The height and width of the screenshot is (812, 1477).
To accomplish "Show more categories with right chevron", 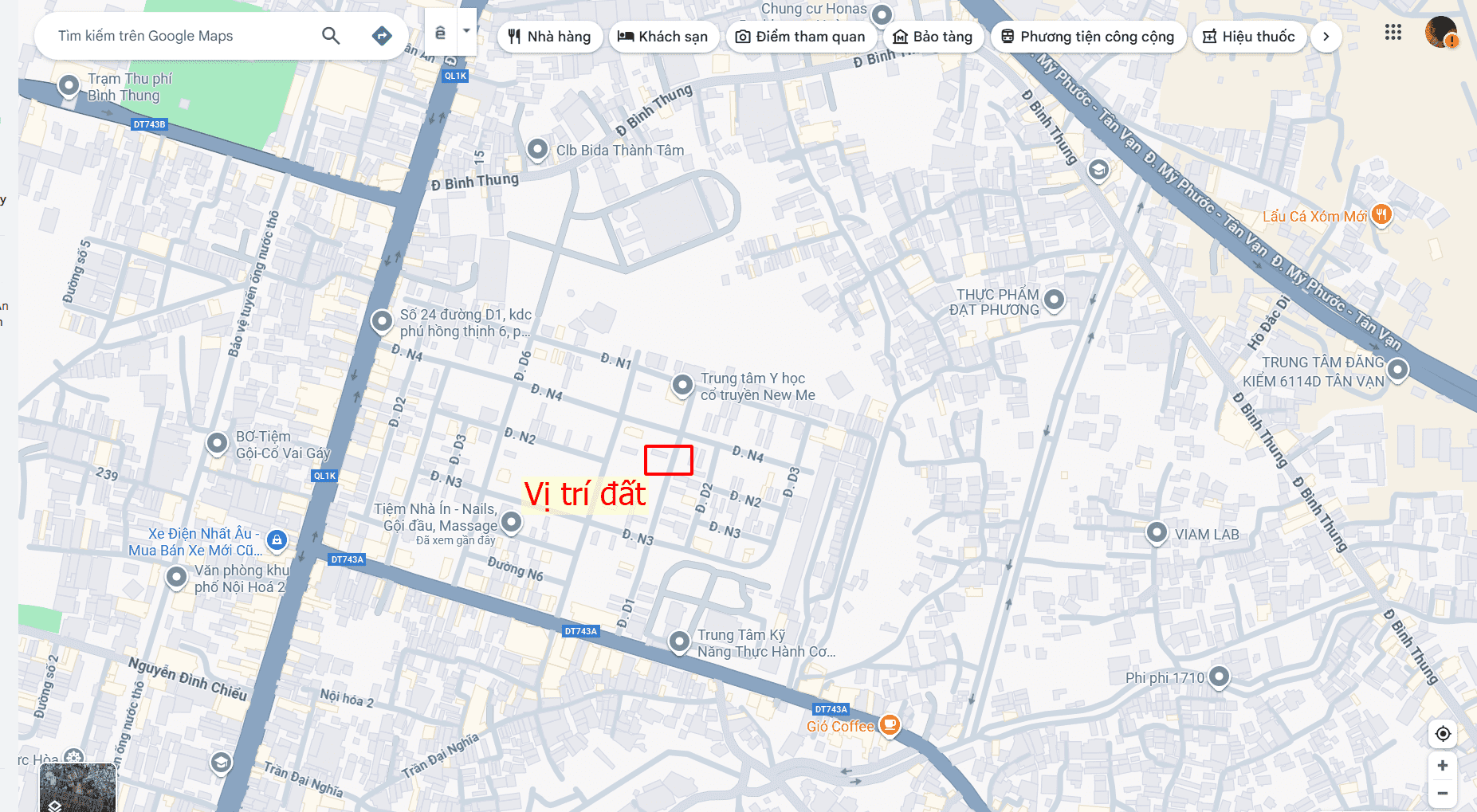I will click(1326, 37).
